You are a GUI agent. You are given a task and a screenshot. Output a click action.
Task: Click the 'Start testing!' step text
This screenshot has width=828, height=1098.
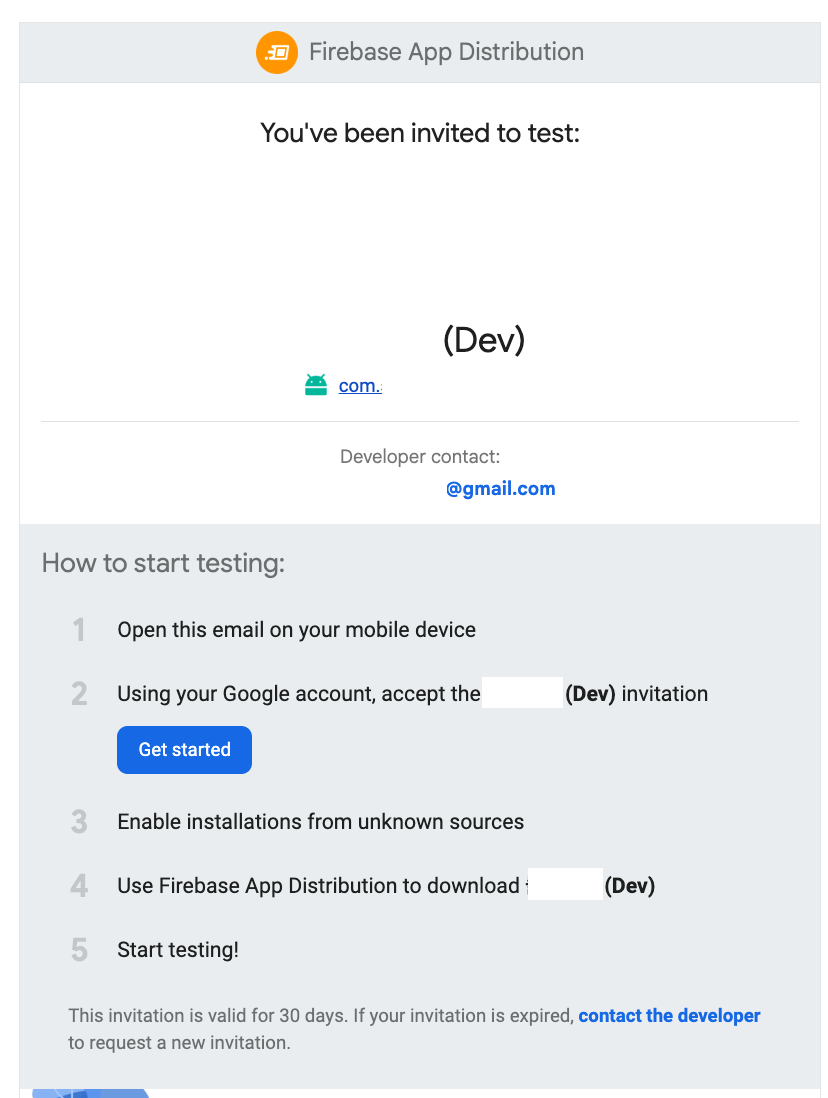tap(178, 950)
